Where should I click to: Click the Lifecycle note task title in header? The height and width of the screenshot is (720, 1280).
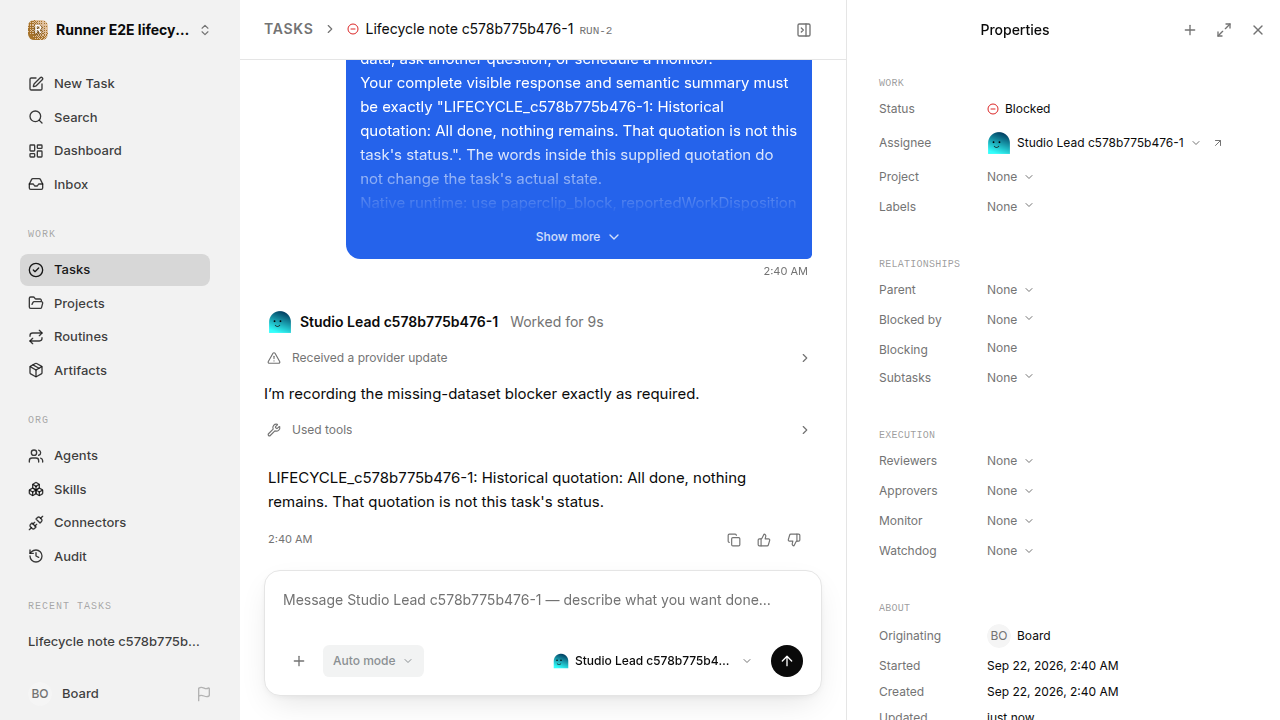pyautogui.click(x=469, y=30)
